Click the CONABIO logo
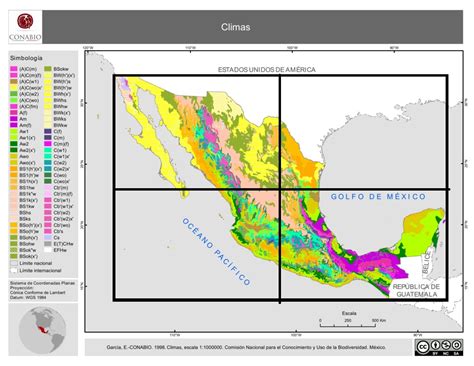Screen dimensions: 474x366 [25, 27]
